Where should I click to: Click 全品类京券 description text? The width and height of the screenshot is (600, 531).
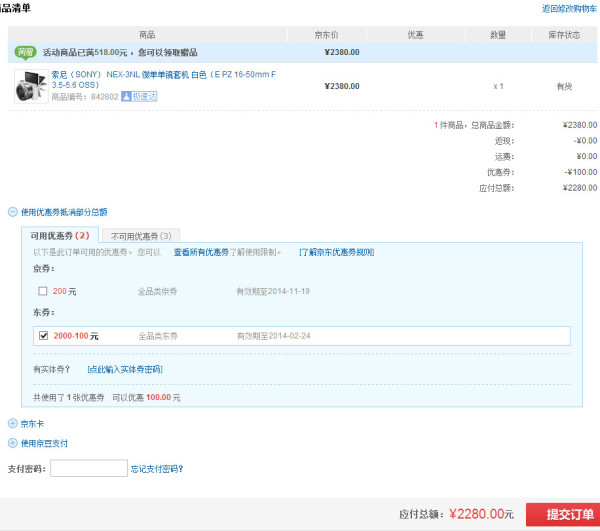pyautogui.click(x=157, y=292)
